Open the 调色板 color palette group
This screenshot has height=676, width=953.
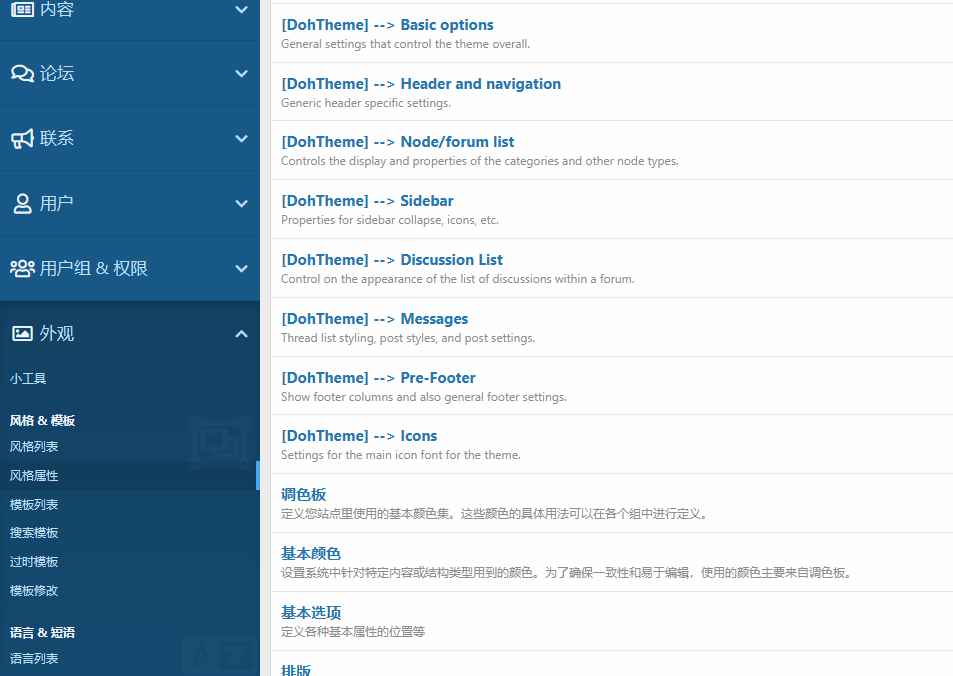pyautogui.click(x=303, y=495)
